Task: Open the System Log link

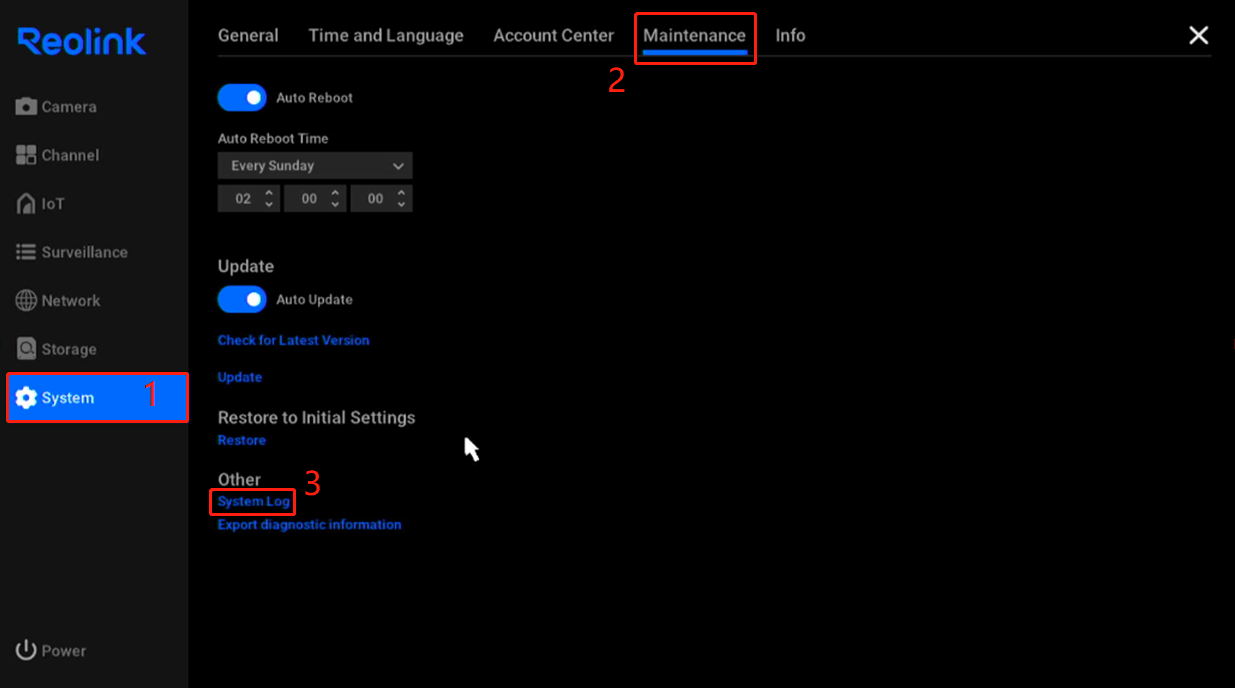Action: [x=254, y=502]
